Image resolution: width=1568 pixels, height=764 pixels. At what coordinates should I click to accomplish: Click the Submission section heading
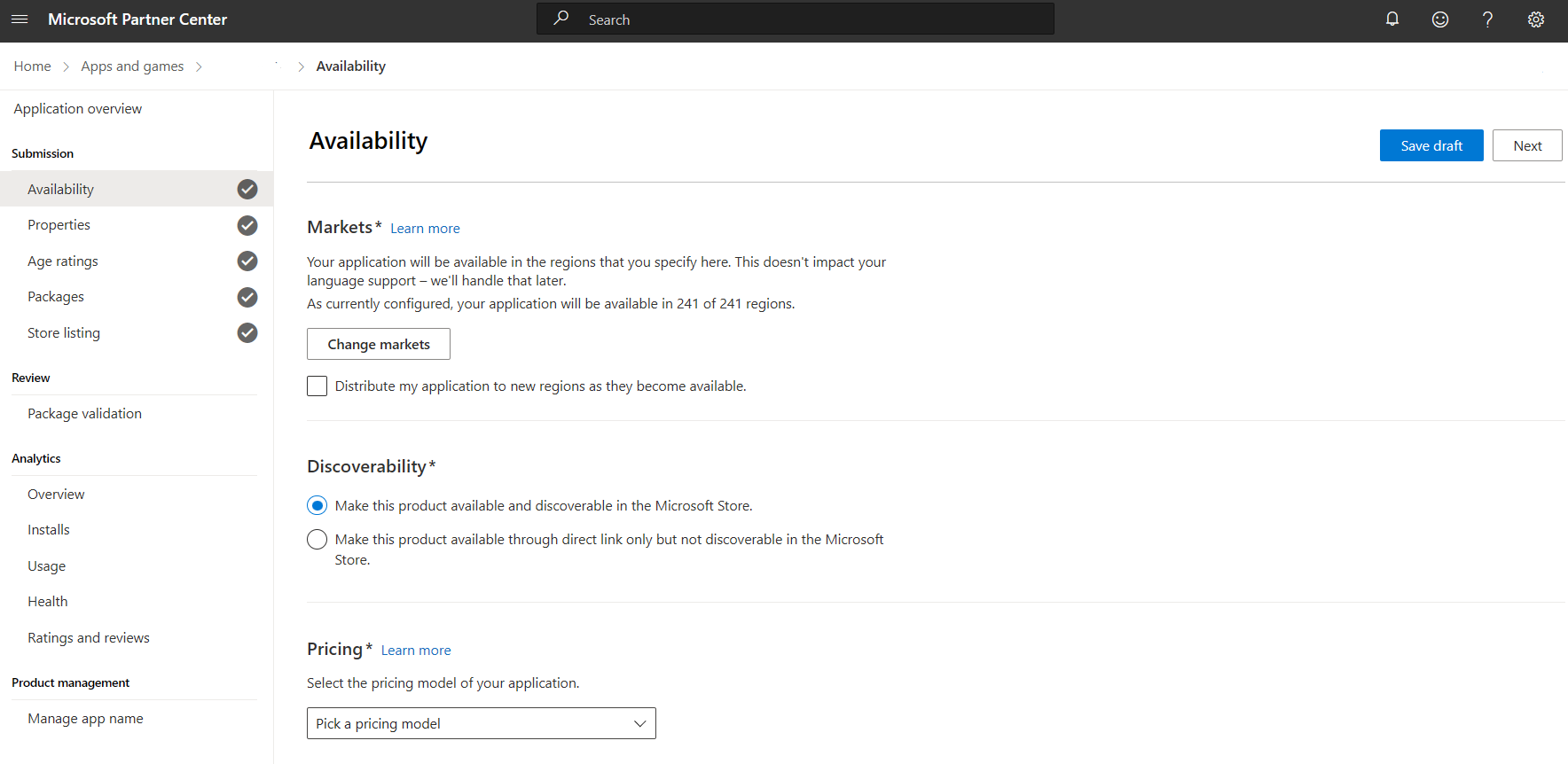click(43, 153)
